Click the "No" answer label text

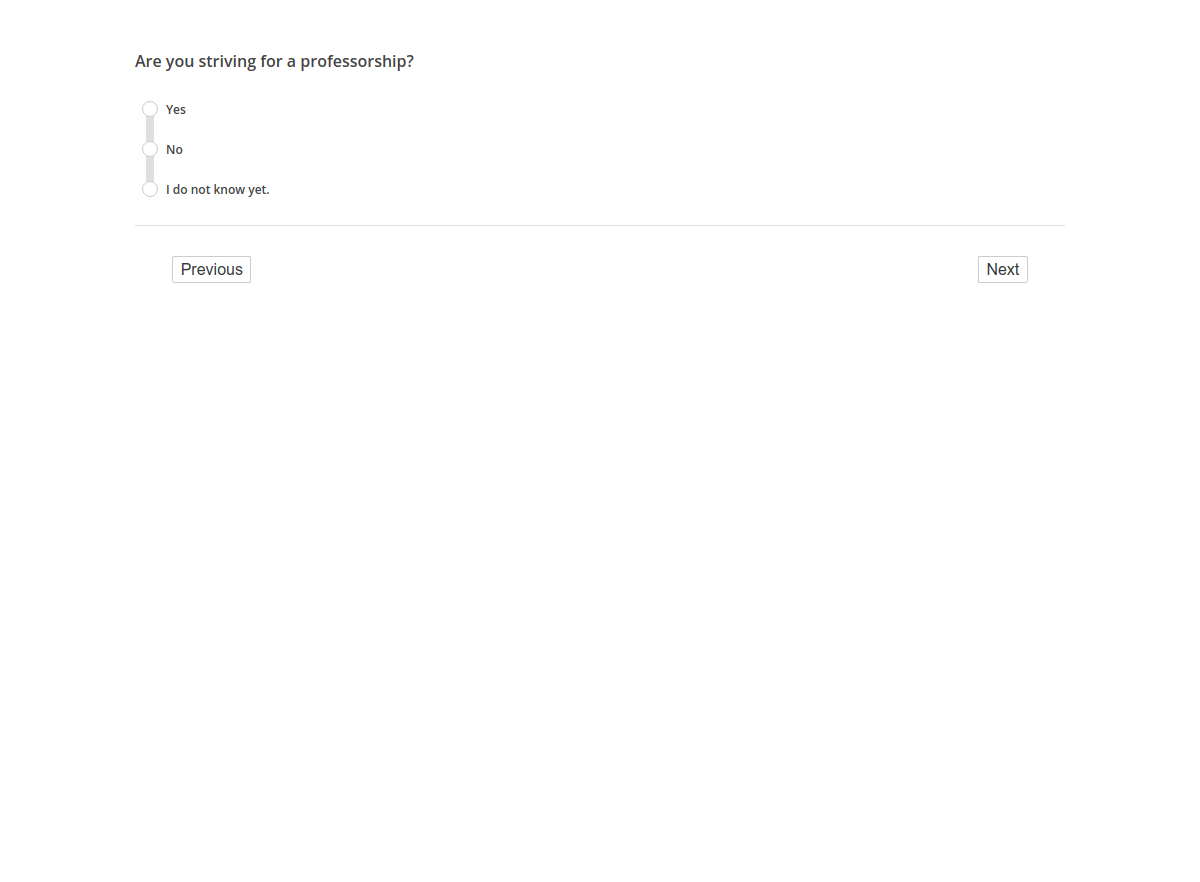[174, 150]
